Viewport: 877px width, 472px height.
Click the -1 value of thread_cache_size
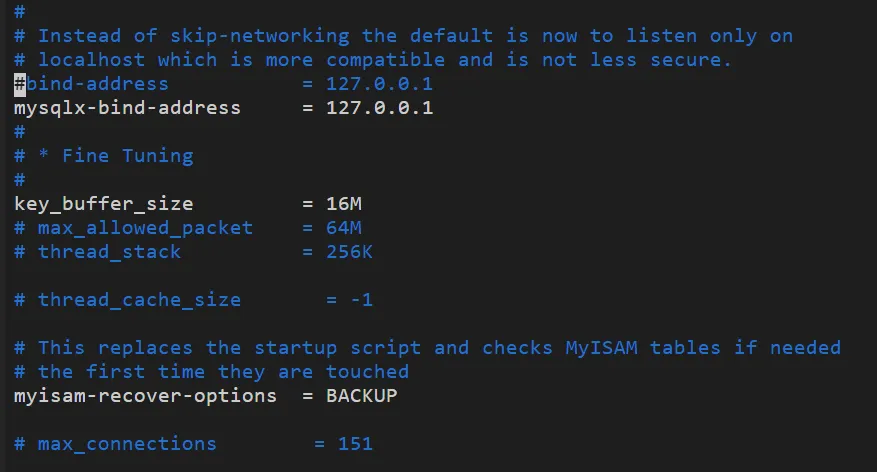click(361, 300)
